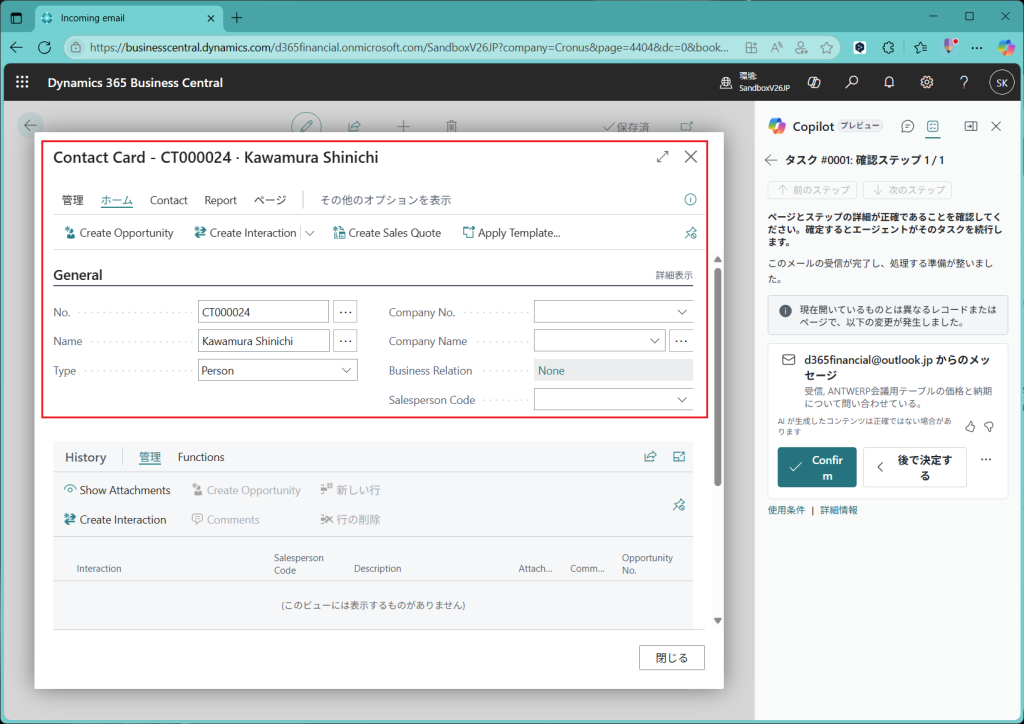
Task: Click 詳細表示 in the General section
Action: 674,275
